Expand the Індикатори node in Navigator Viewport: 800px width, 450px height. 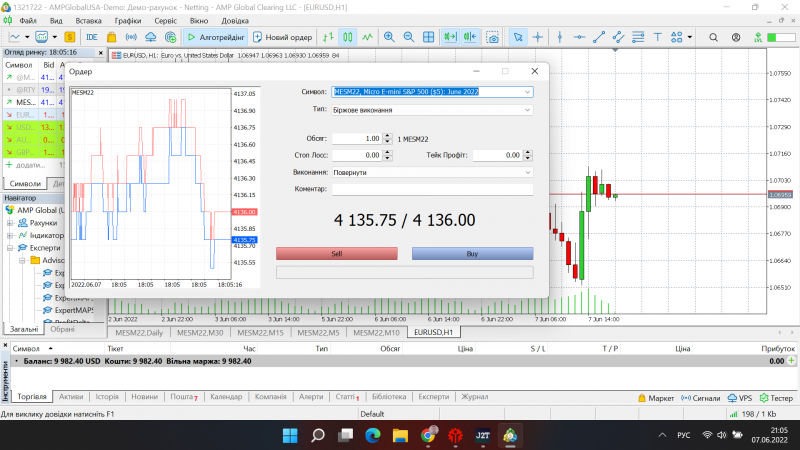coord(10,235)
